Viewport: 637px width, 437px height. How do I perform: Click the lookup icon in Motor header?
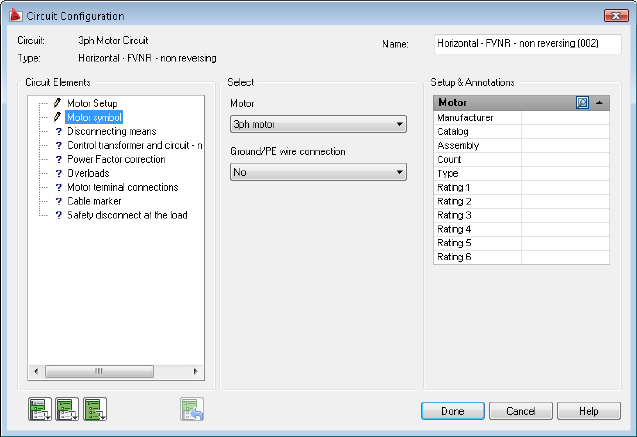coord(582,102)
